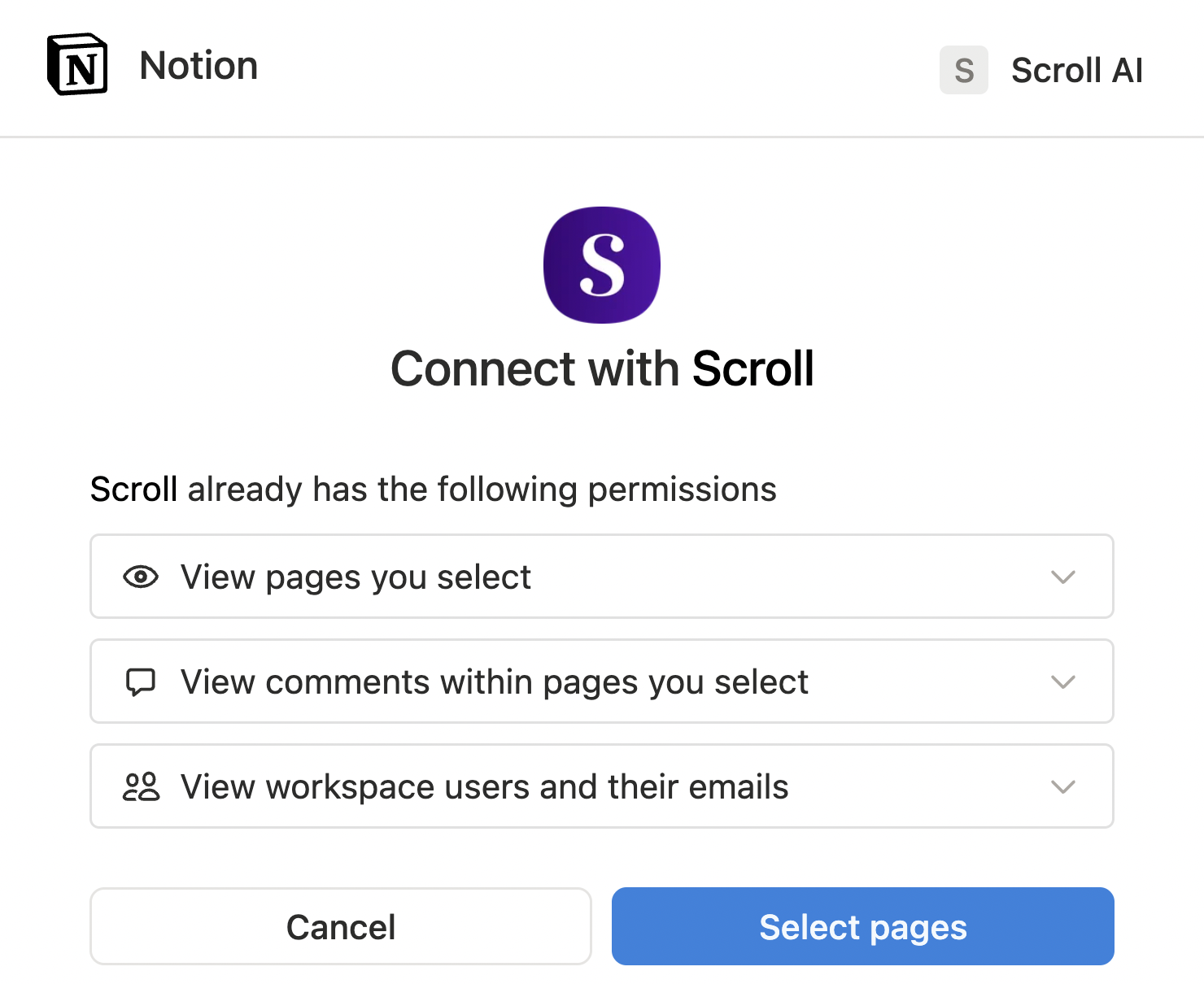
Task: Click the 'Scroll AI' workspace name
Action: click(1076, 71)
